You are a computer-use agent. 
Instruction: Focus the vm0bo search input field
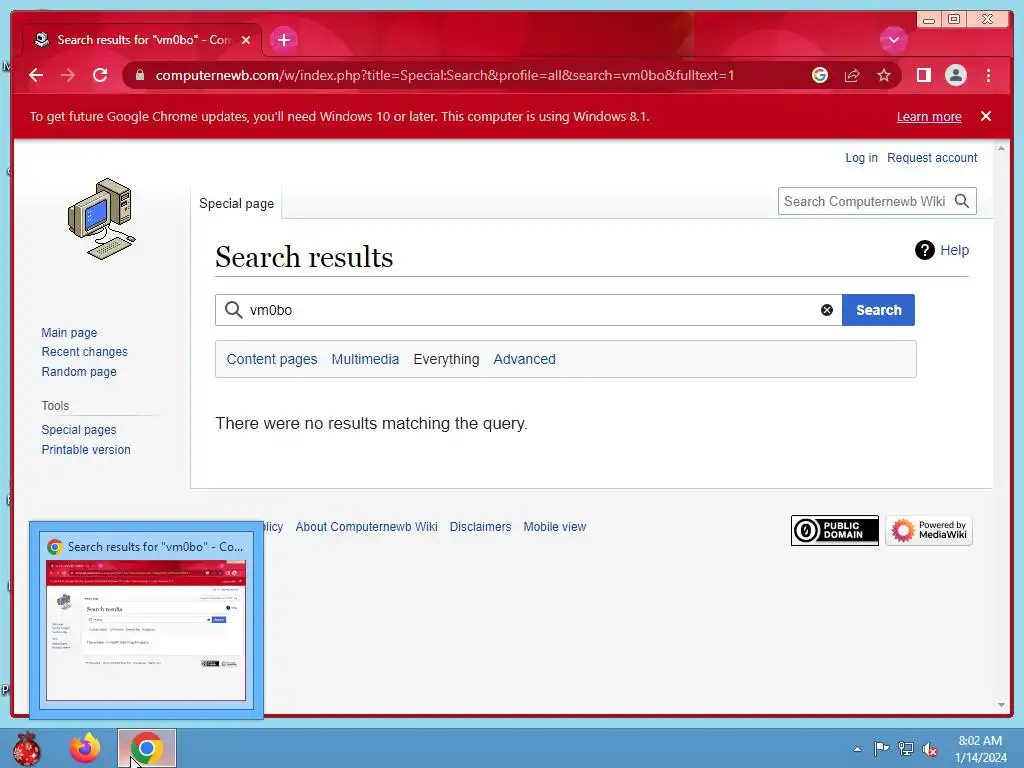[529, 310]
